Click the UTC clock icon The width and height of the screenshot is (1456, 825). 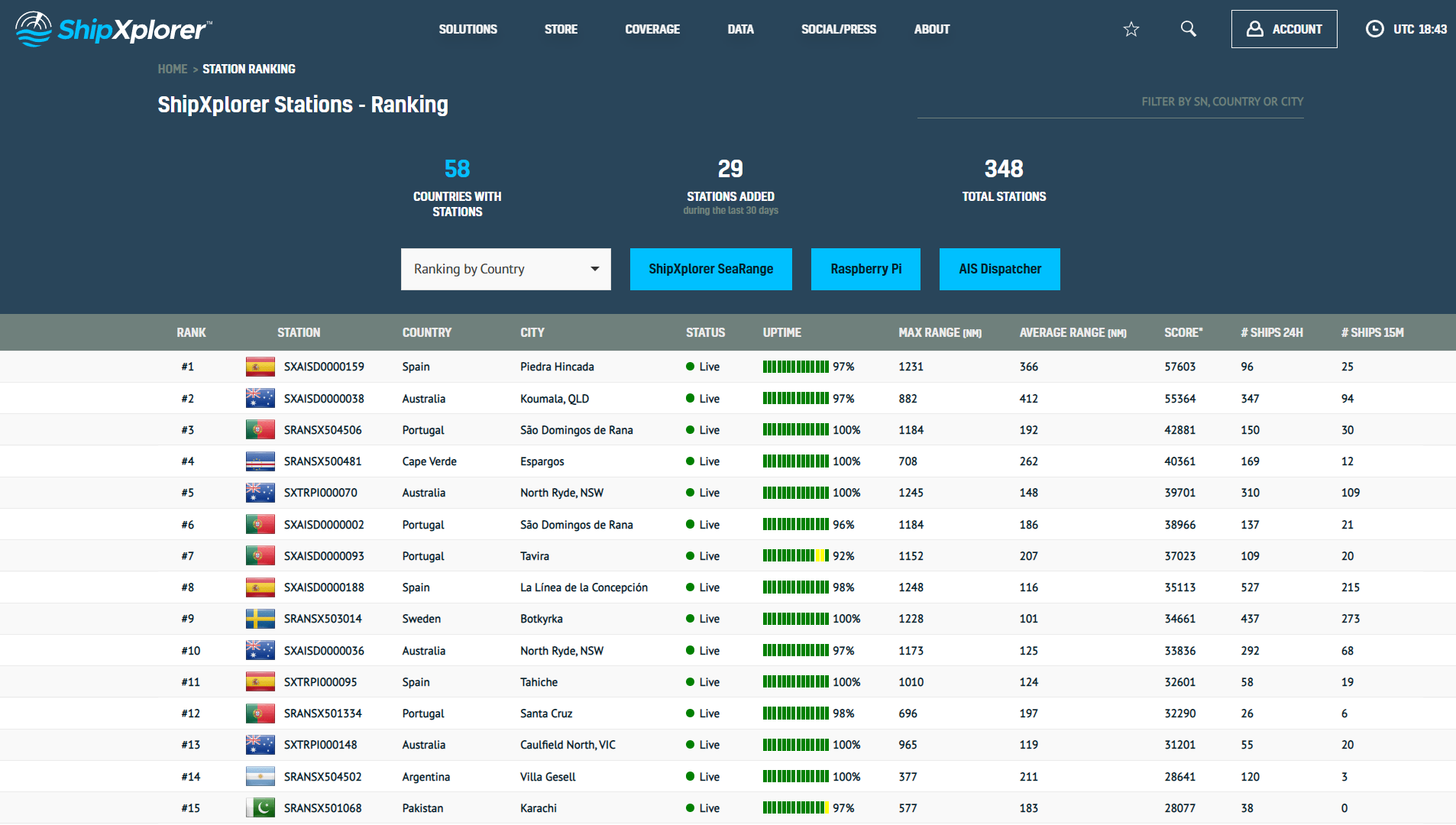[1375, 29]
